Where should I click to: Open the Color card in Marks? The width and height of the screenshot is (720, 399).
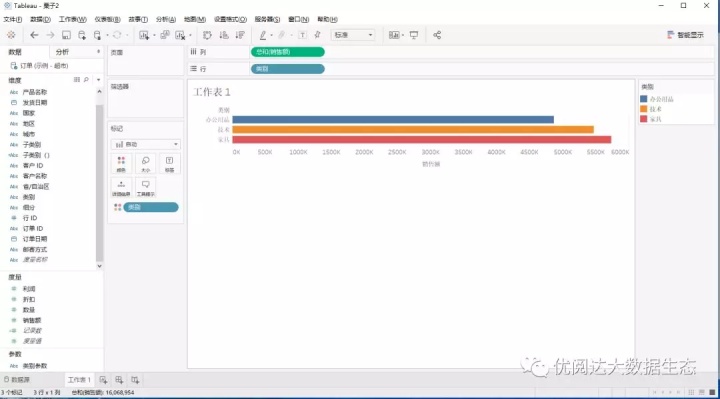[x=121, y=163]
